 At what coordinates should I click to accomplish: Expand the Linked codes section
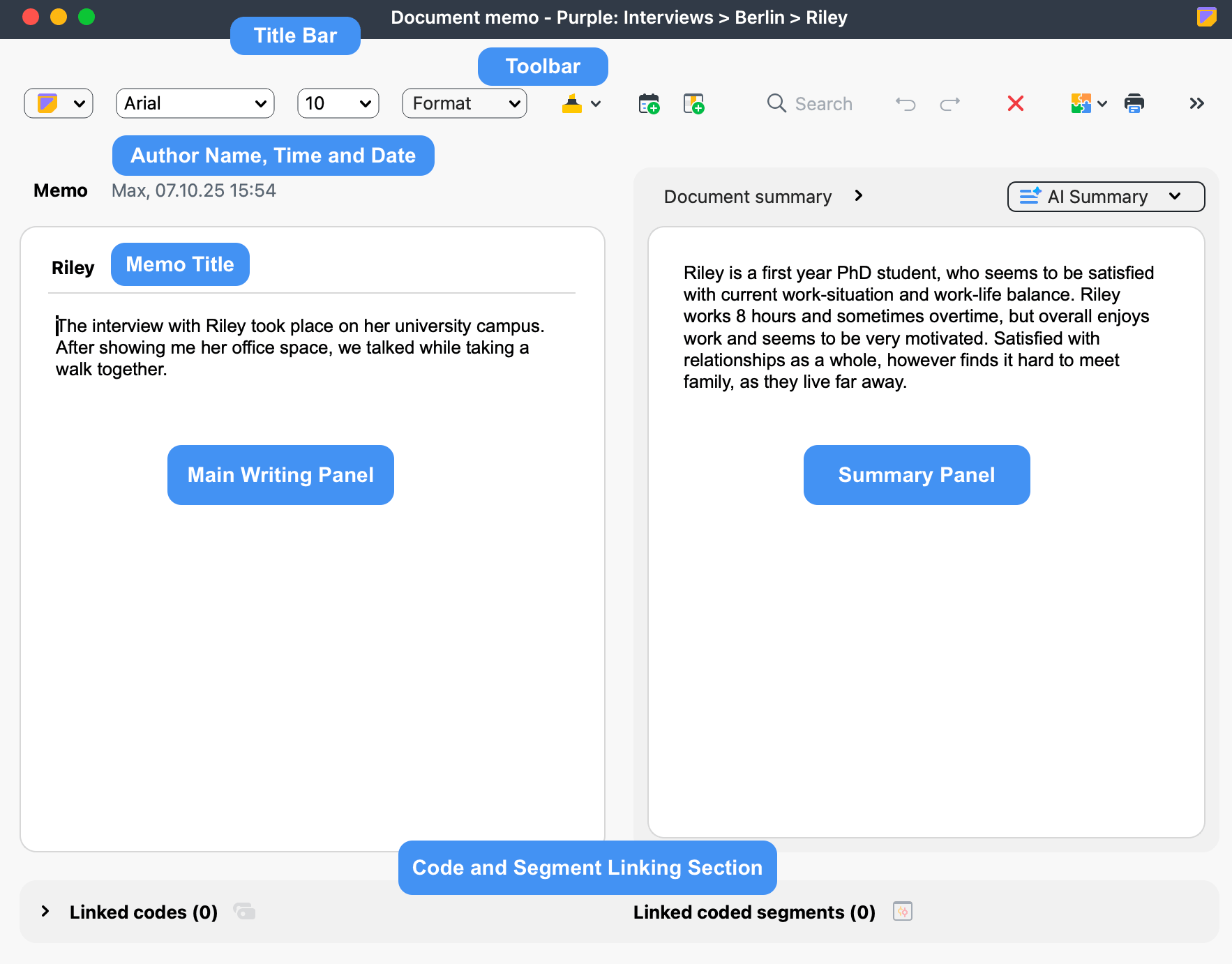pyautogui.click(x=45, y=912)
